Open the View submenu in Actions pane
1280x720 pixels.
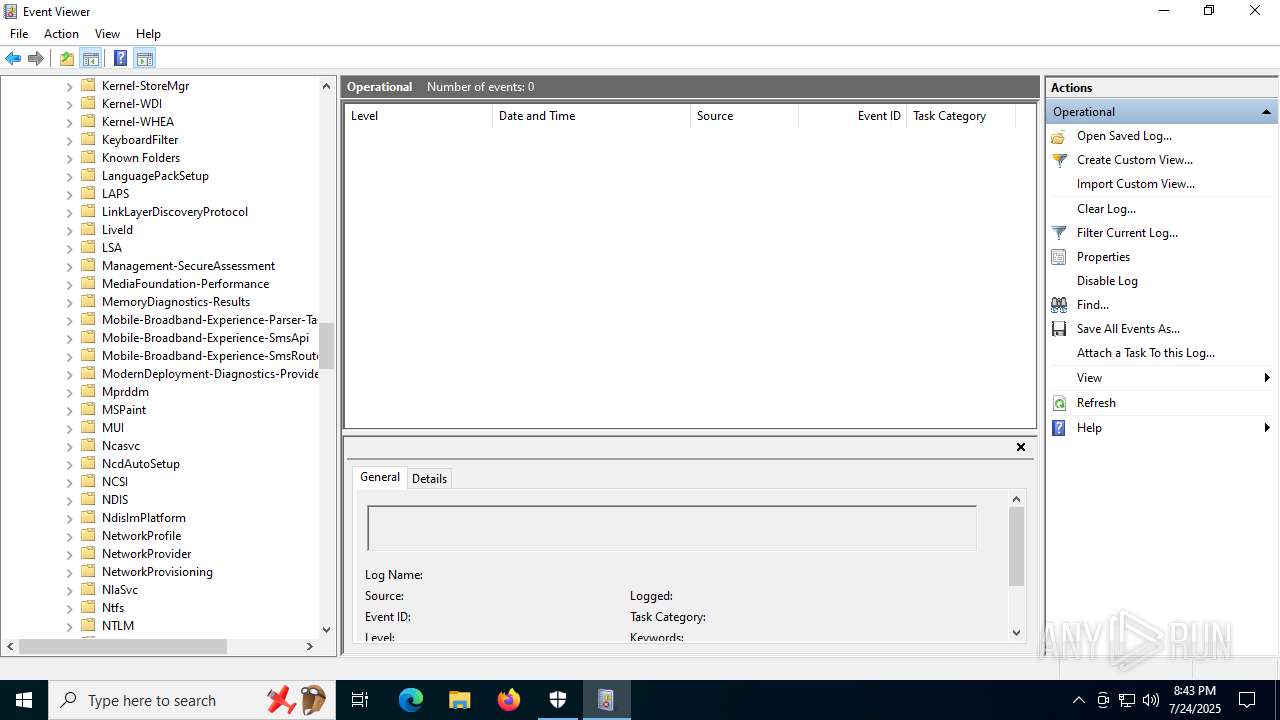pyautogui.click(x=1161, y=378)
